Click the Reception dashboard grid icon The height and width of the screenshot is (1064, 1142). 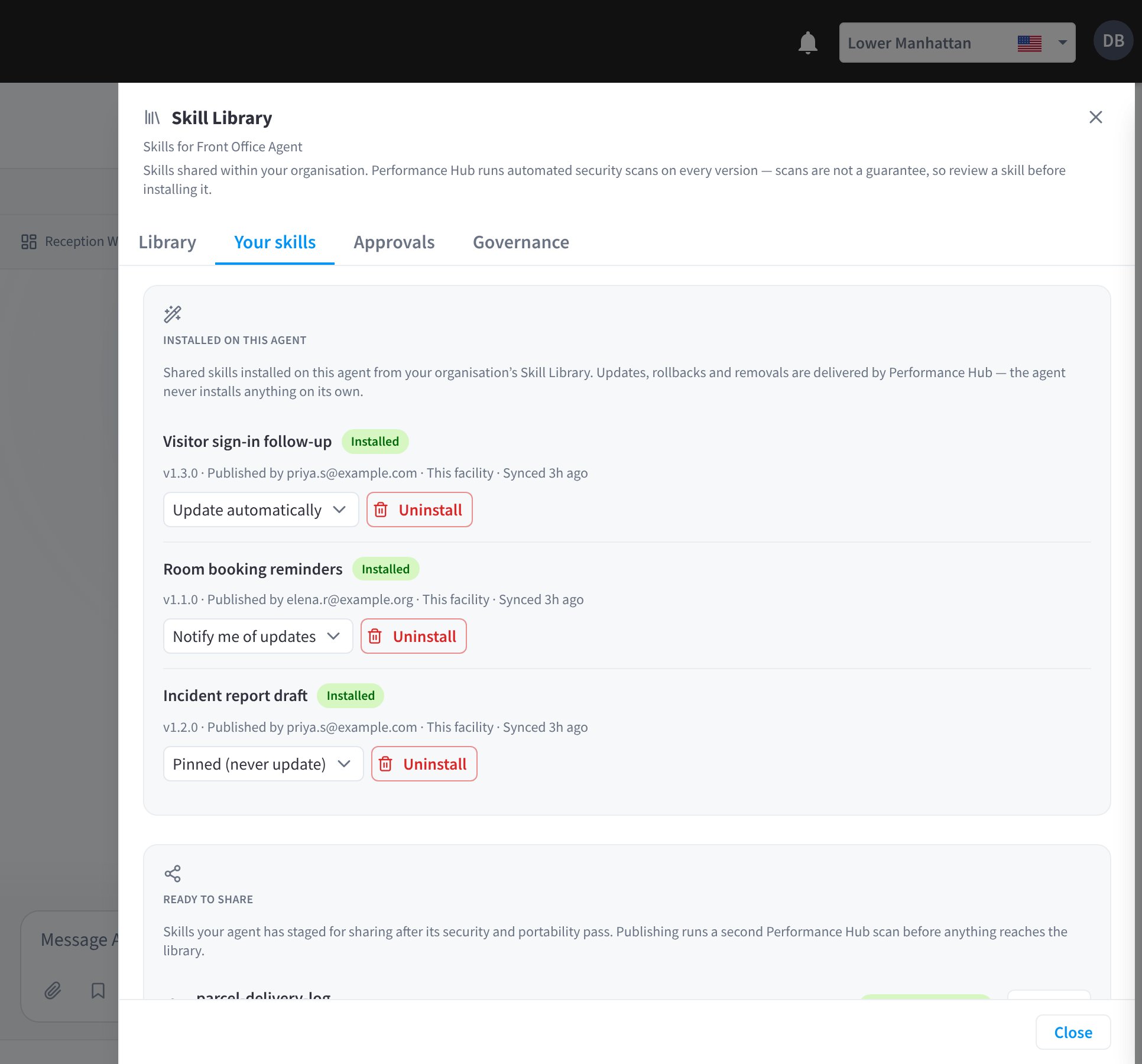pos(29,241)
